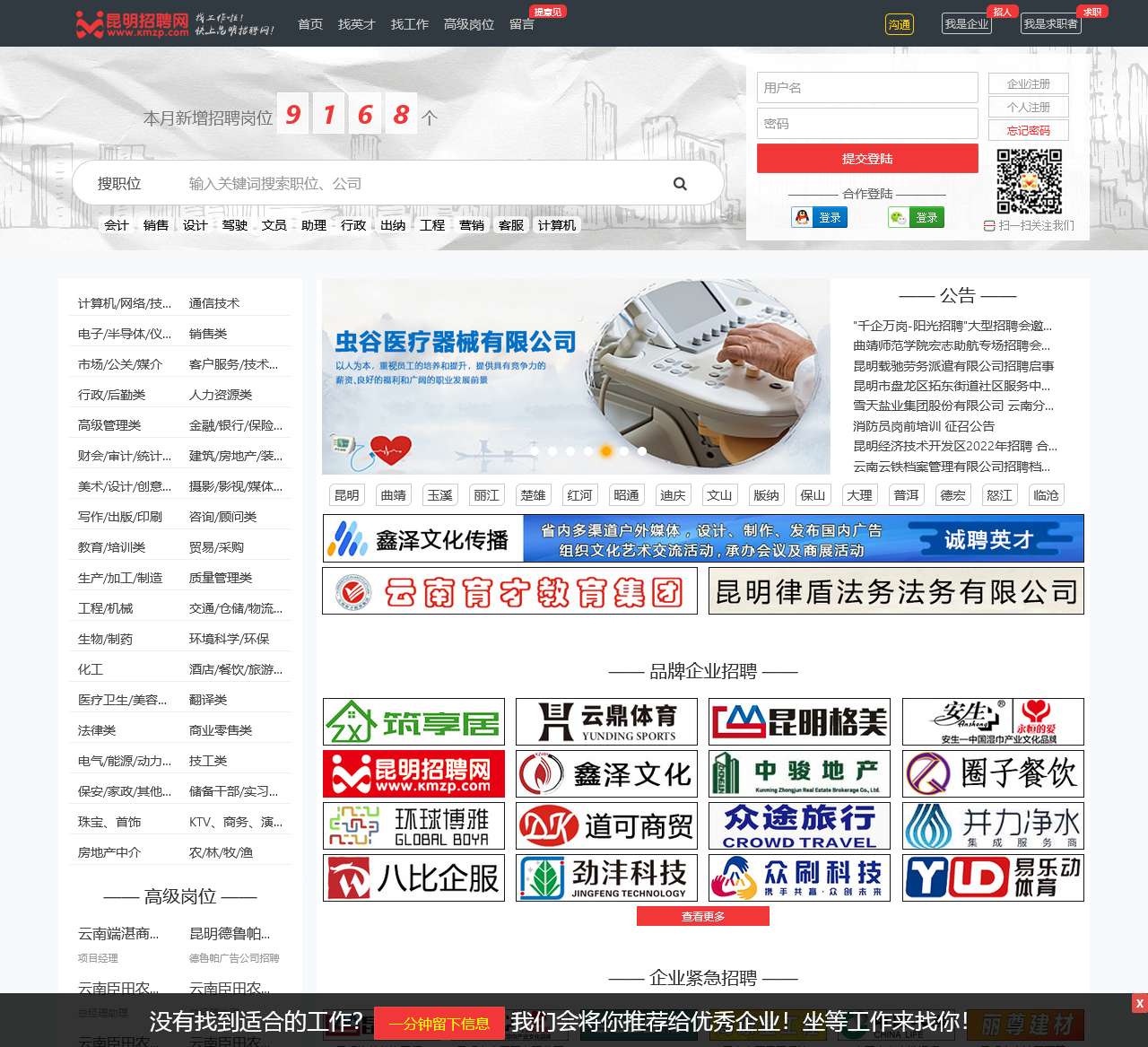
Task: Click the 鑫泽文化 flame logo
Action: (x=605, y=773)
